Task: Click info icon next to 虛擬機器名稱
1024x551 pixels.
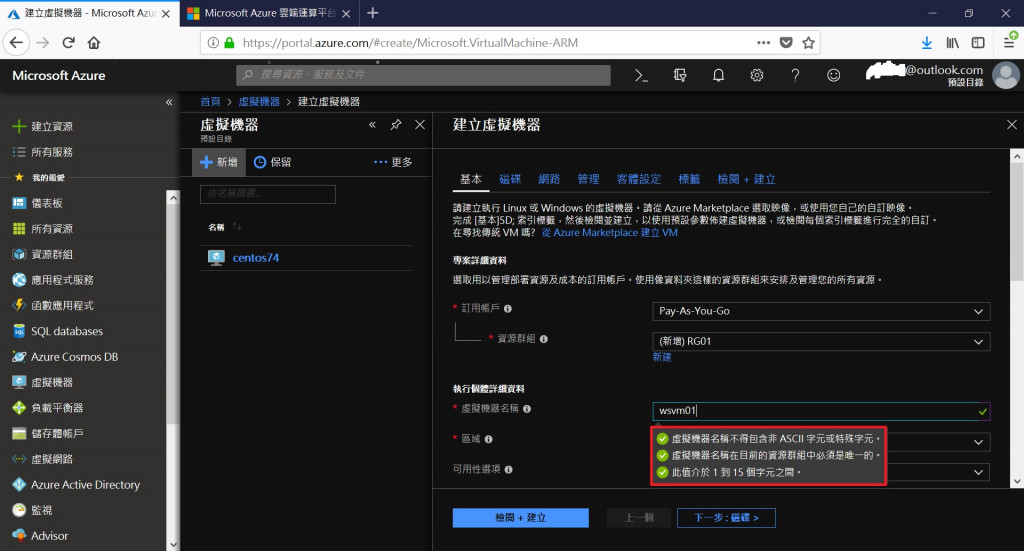Action: point(526,409)
